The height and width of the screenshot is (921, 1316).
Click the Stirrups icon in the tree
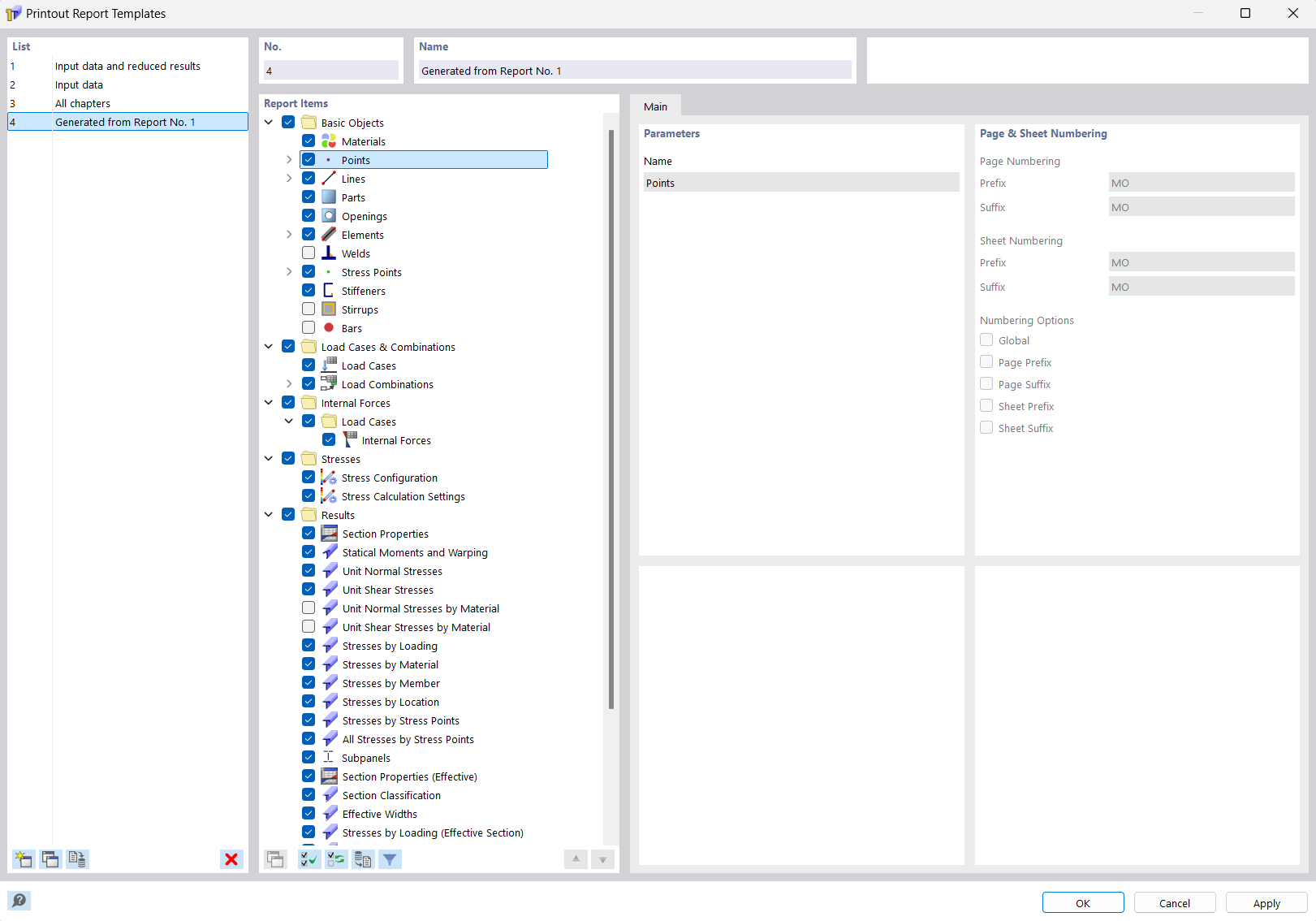pyautogui.click(x=329, y=309)
